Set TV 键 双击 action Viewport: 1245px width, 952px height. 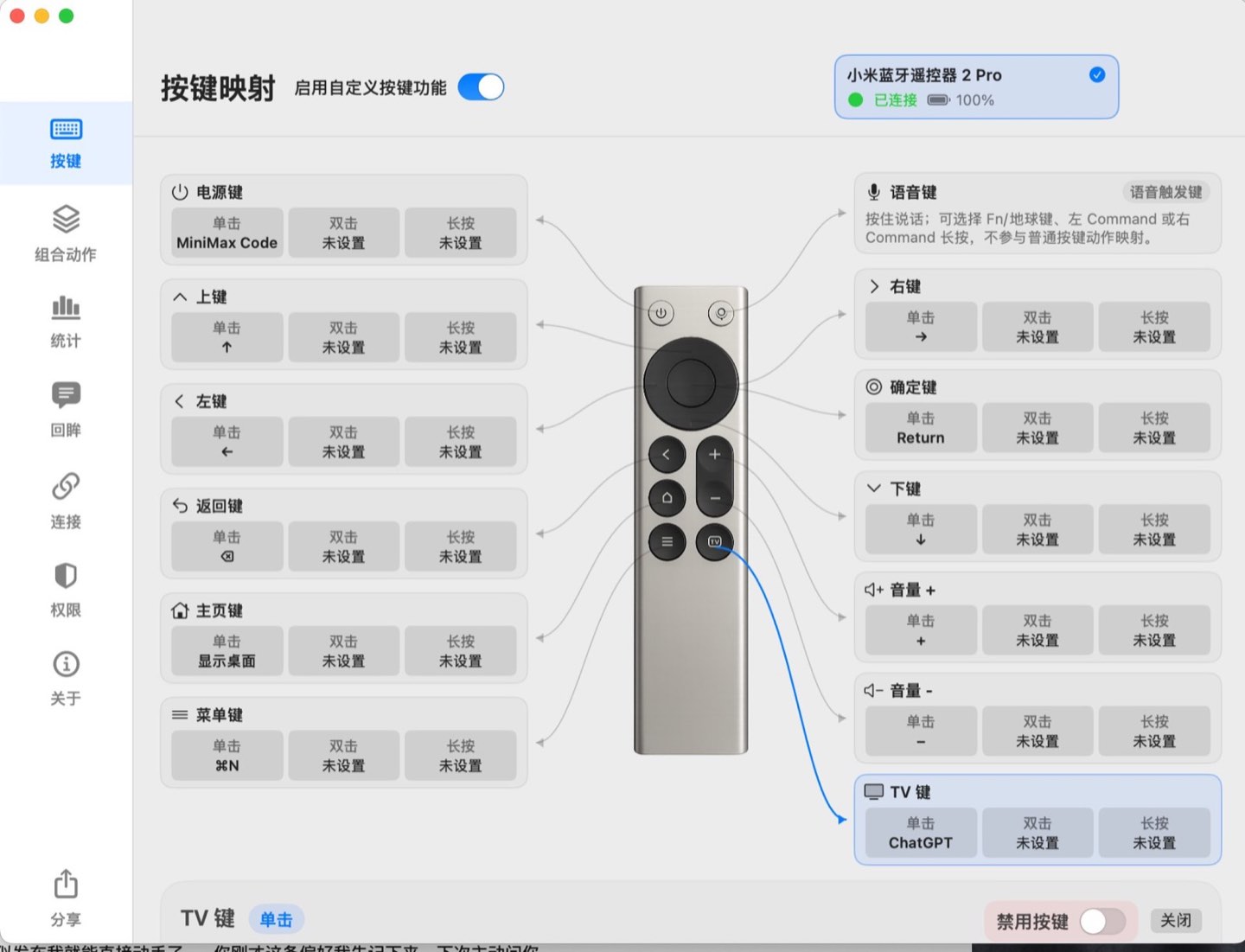click(x=1037, y=833)
